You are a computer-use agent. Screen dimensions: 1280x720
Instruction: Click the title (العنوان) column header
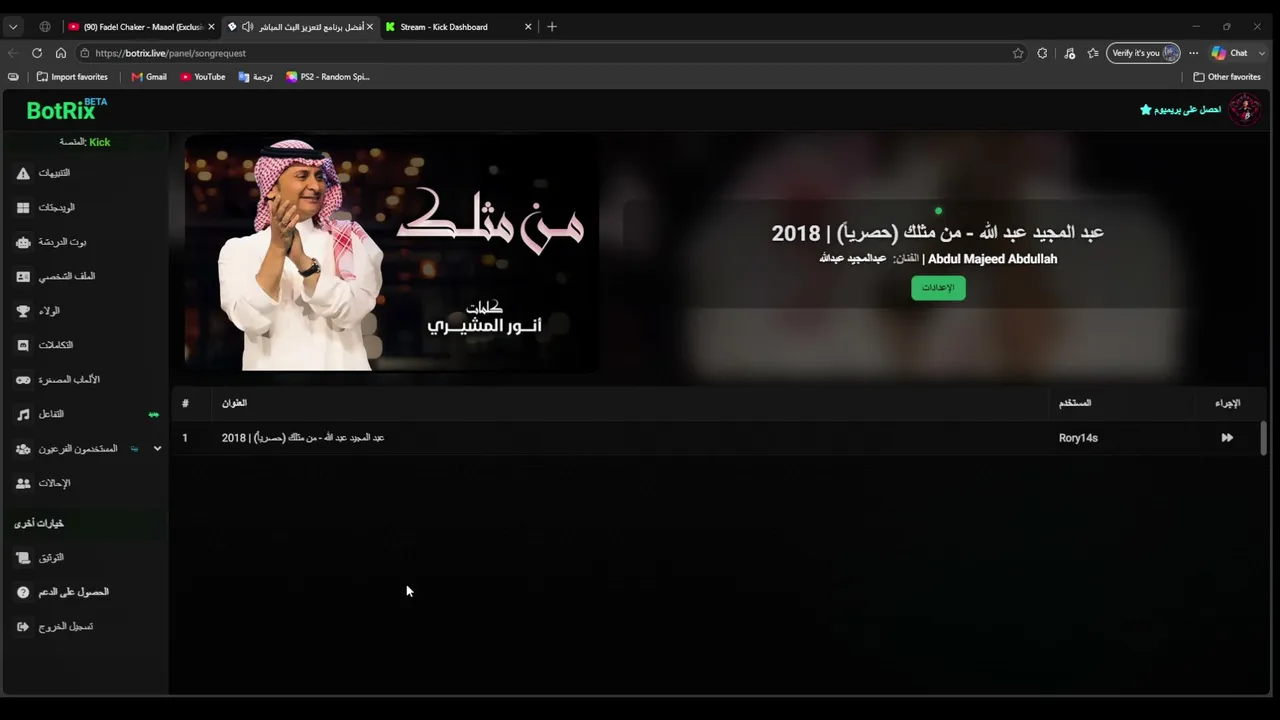click(x=234, y=403)
